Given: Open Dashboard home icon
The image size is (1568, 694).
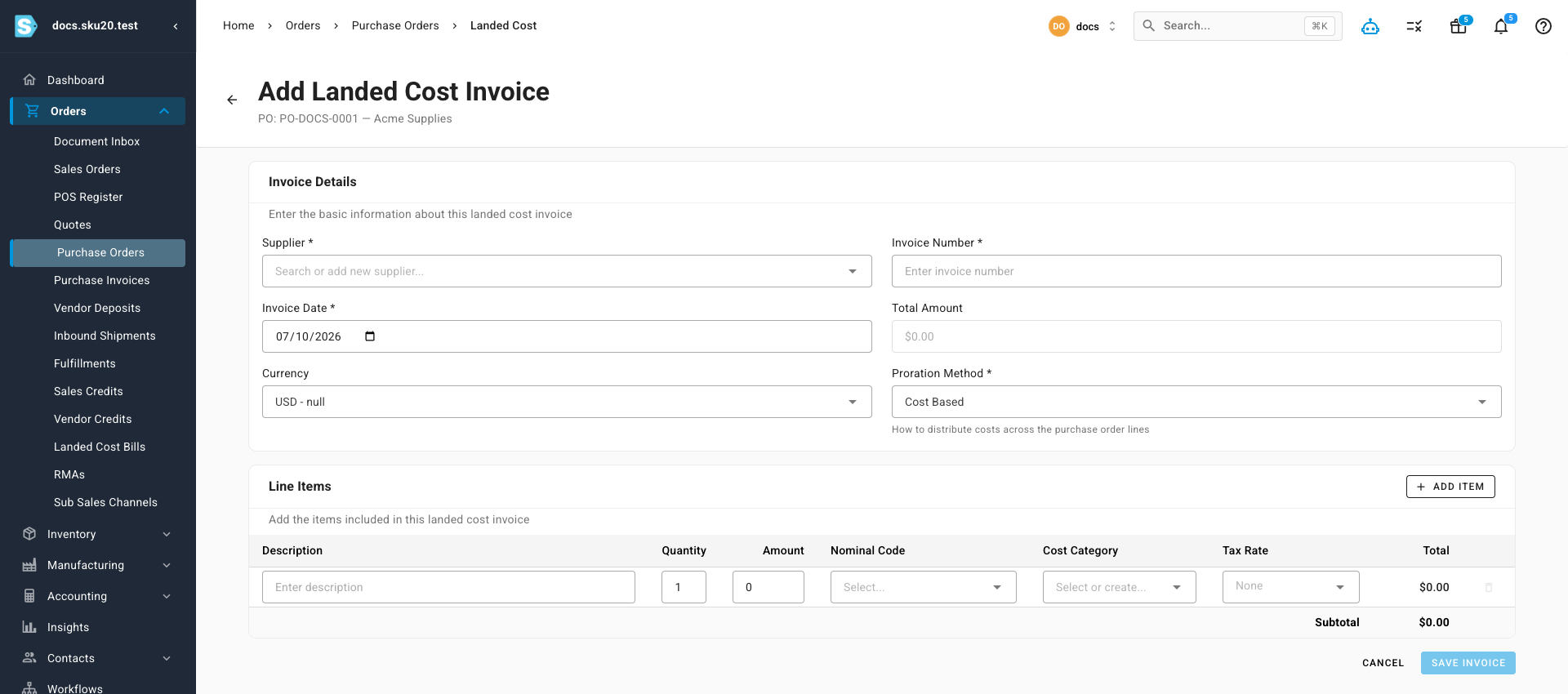Looking at the screenshot, I should click(29, 80).
